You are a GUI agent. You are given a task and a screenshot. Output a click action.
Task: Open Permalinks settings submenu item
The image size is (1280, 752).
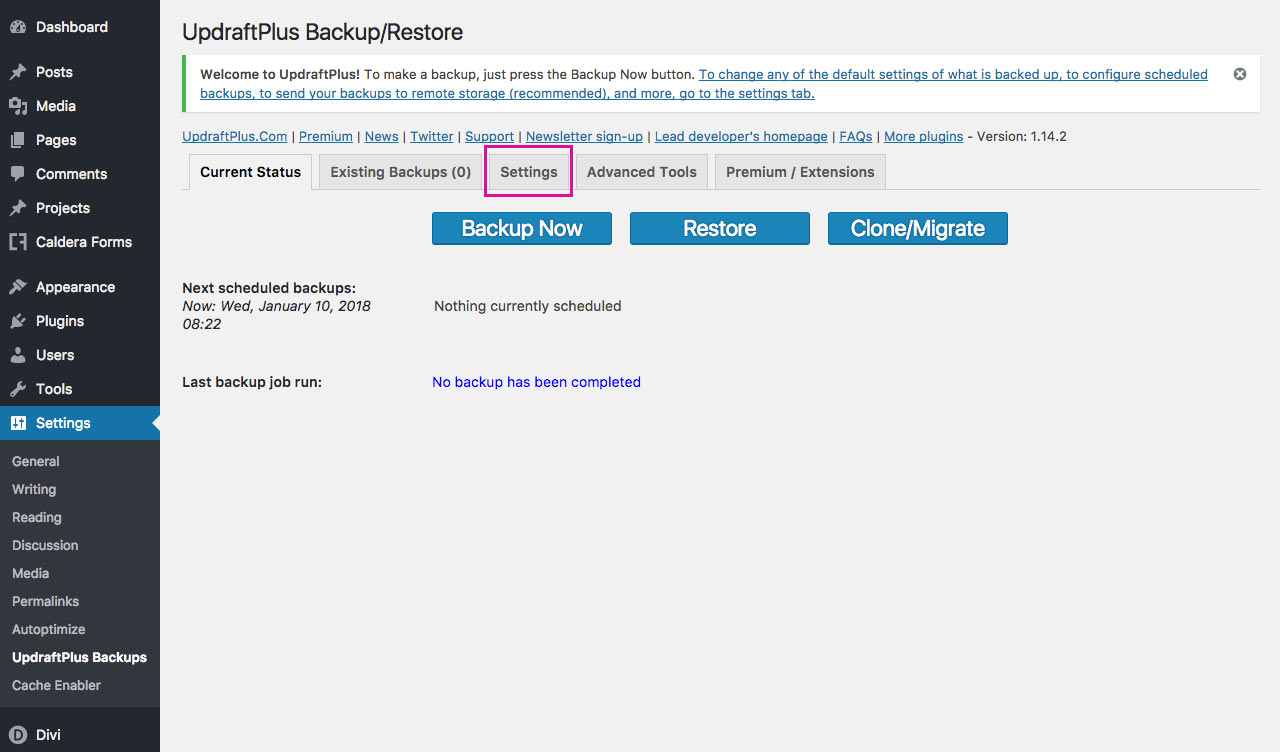click(x=45, y=601)
